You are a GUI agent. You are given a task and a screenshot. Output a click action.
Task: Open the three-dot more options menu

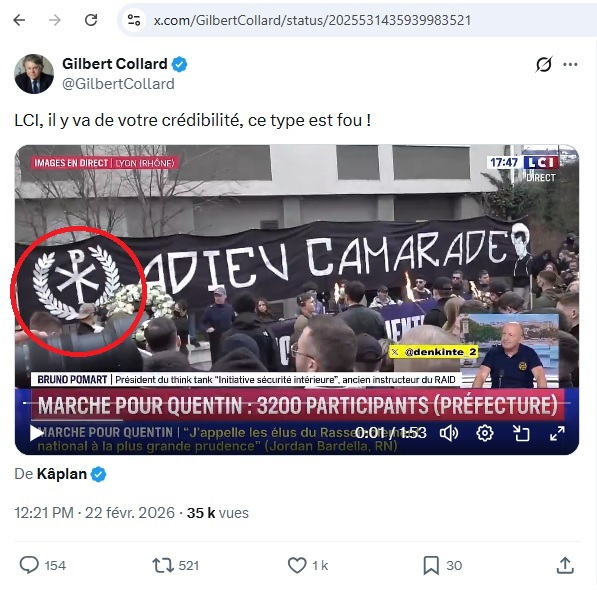tap(570, 64)
